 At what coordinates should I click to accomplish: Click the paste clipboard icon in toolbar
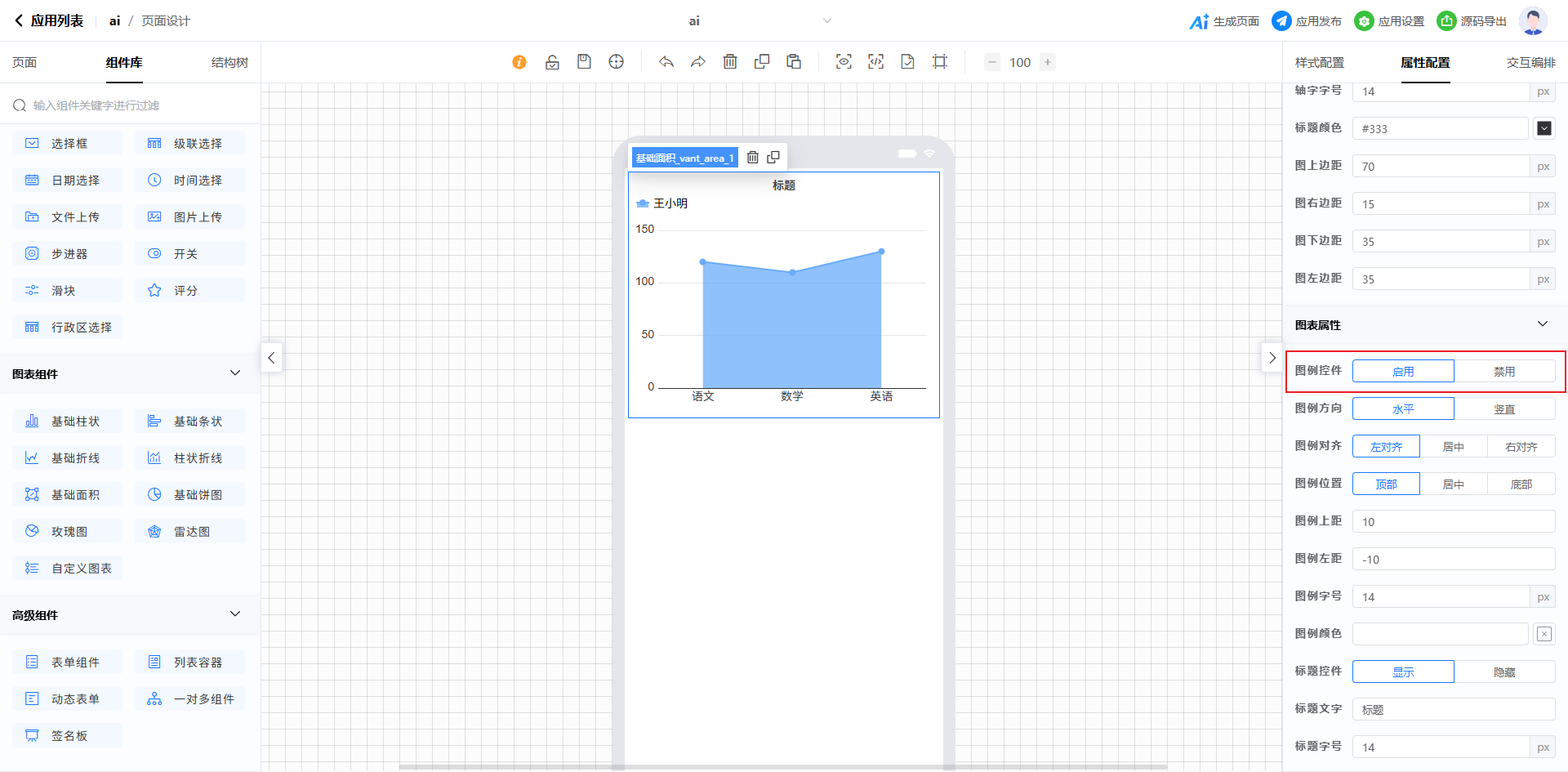pyautogui.click(x=794, y=62)
